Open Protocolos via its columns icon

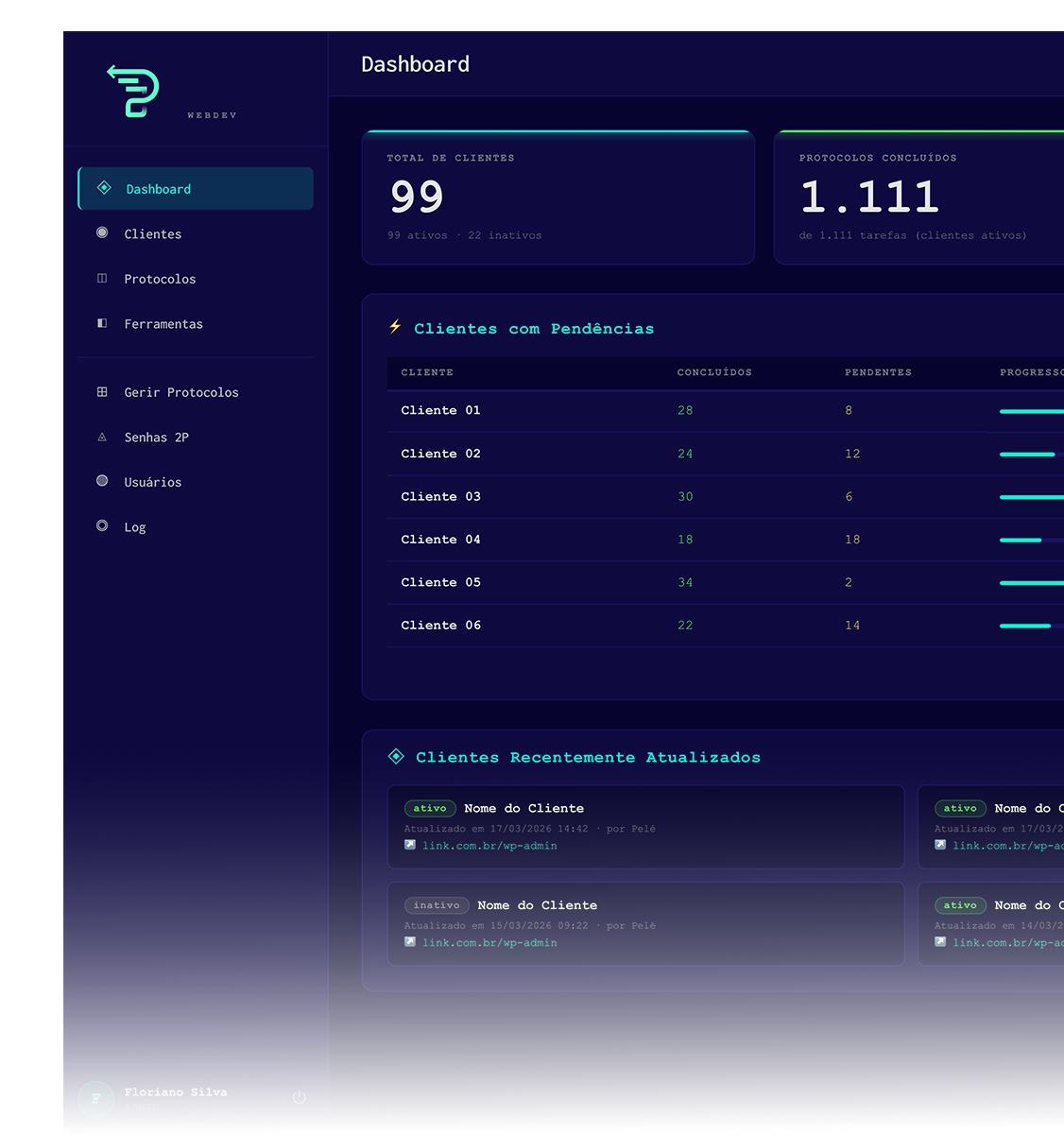click(x=102, y=278)
